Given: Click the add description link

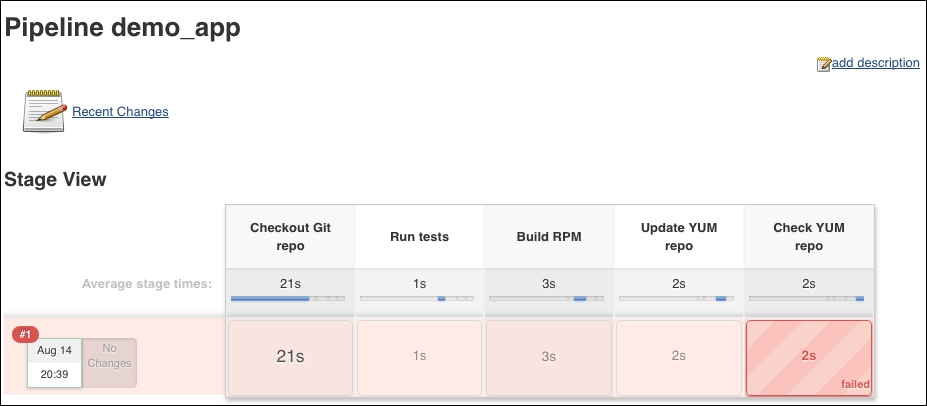Looking at the screenshot, I should 876,63.
